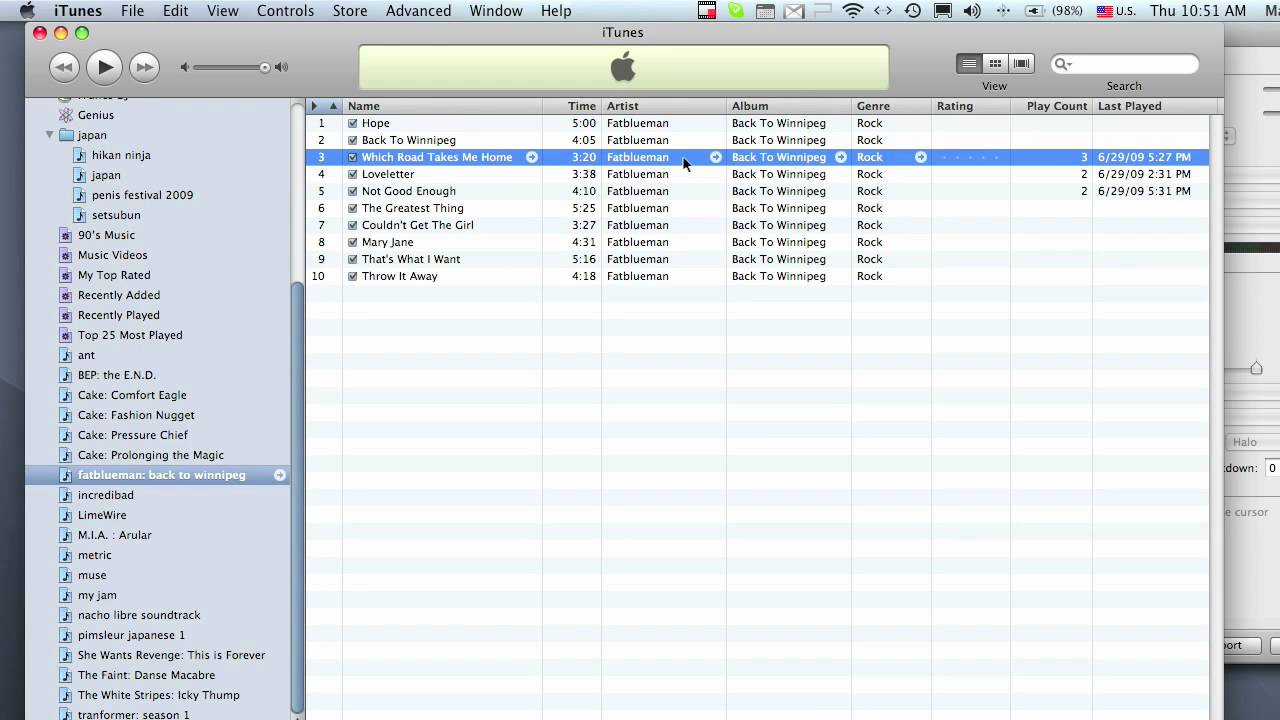This screenshot has height=720, width=1280.
Task: Uncheck the Back To Winnipeg song checkbox
Action: coord(352,140)
